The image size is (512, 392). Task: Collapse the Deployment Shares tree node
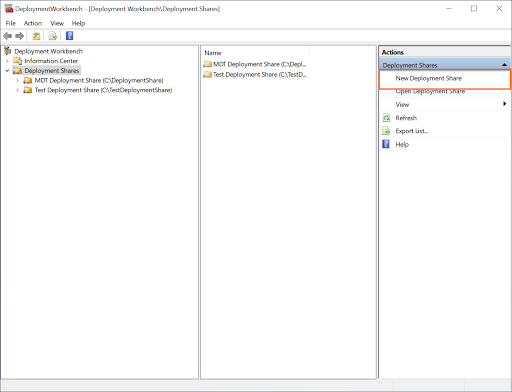coord(7,71)
